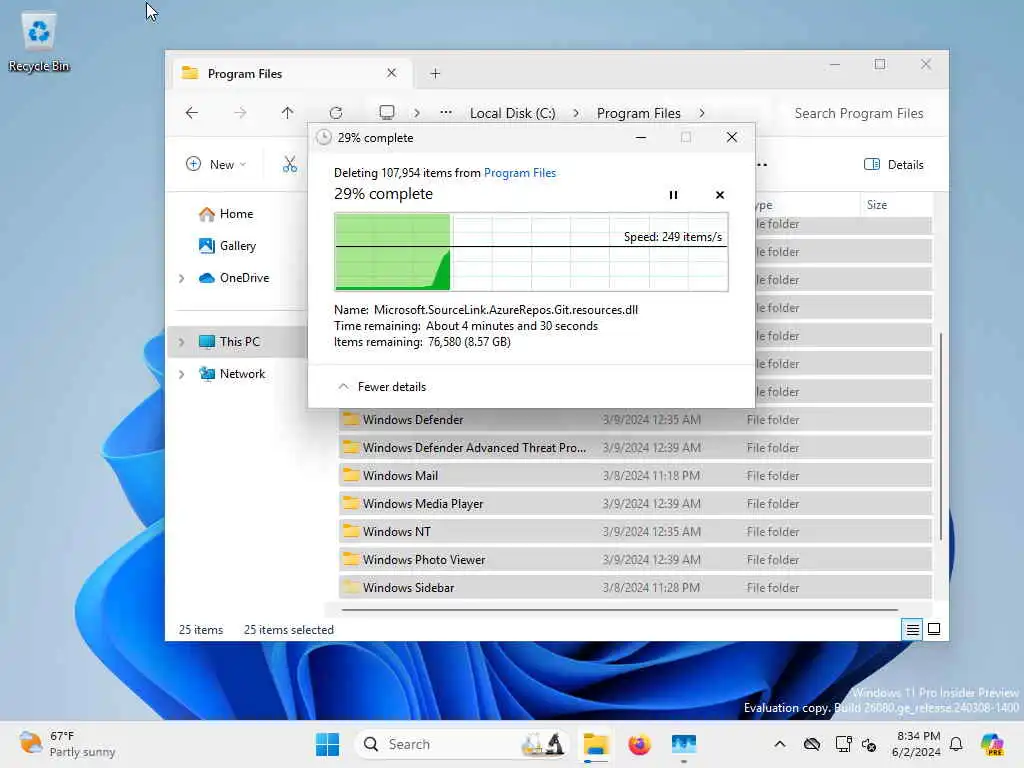The height and width of the screenshot is (768, 1024).
Task: Select Local Disk (C:) breadcrumb
Action: [513, 113]
